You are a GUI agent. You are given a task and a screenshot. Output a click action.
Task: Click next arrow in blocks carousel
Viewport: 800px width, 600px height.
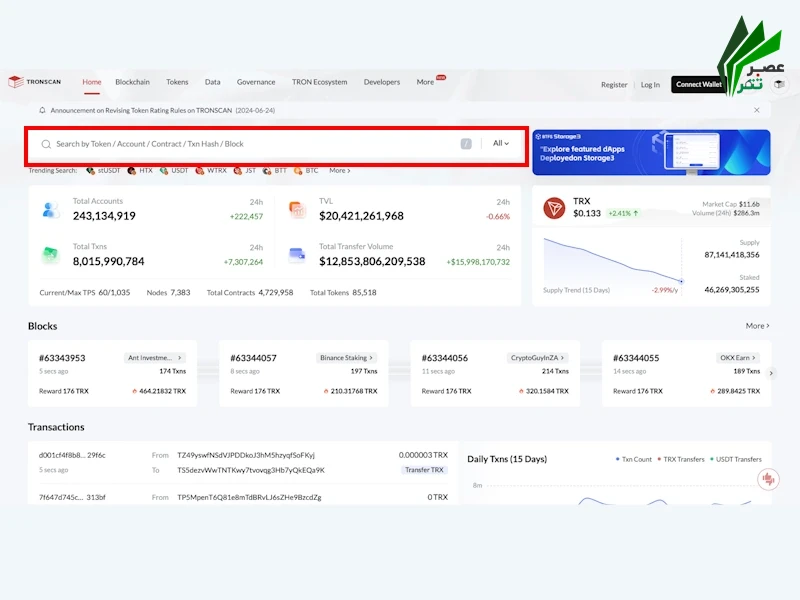[x=771, y=373]
